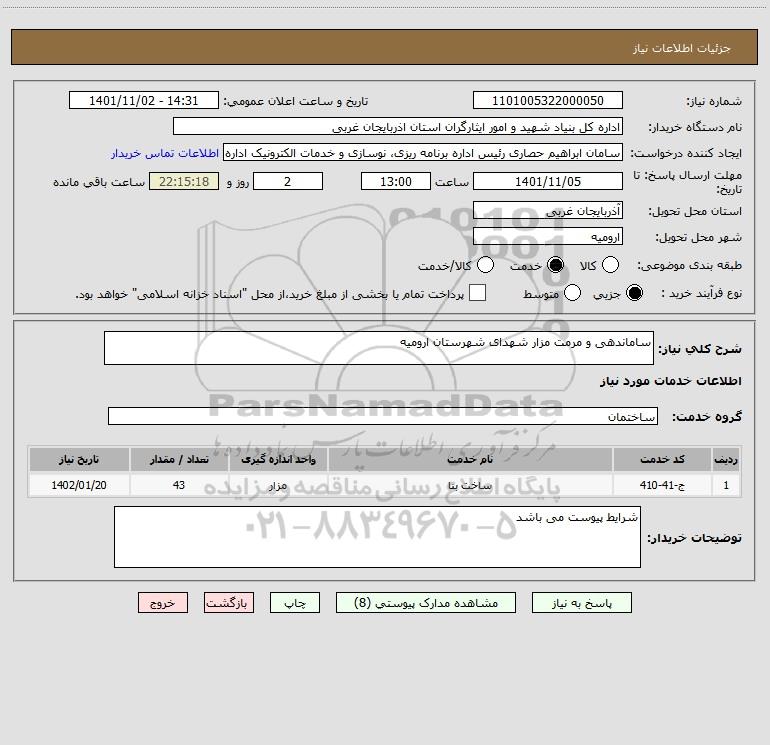
Task: Click the واحد اندازه گیری column header
Action: pos(278,459)
